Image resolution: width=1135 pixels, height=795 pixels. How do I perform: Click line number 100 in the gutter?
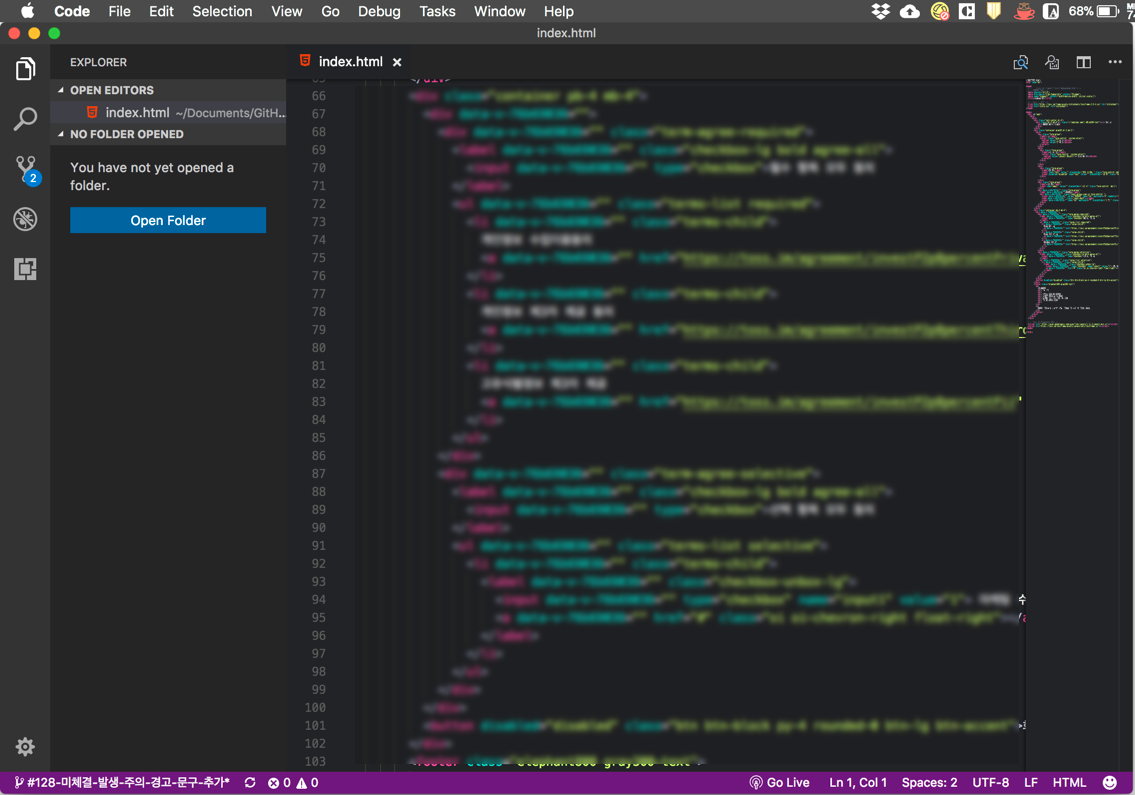coord(315,707)
